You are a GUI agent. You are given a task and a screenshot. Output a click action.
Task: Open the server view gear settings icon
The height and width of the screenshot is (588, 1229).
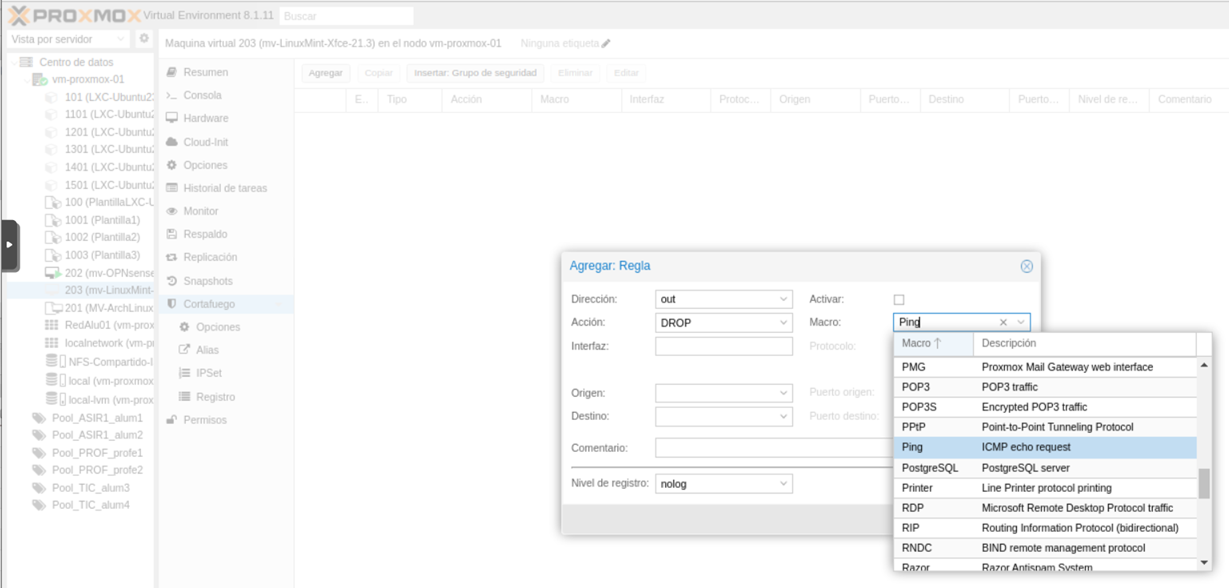144,39
